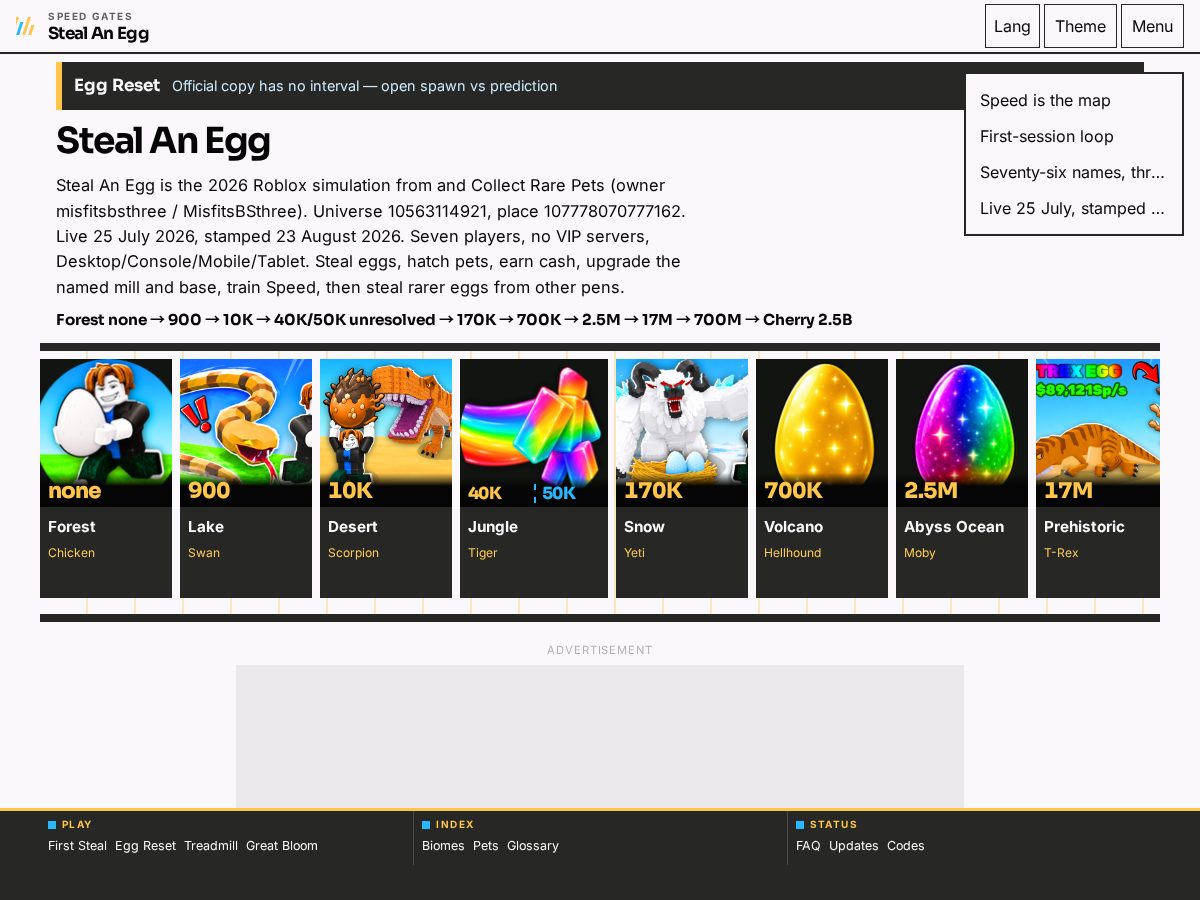Screen dimensions: 1200x900
Task: Click the Steal An Egg site logo icon
Action: (x=25, y=26)
